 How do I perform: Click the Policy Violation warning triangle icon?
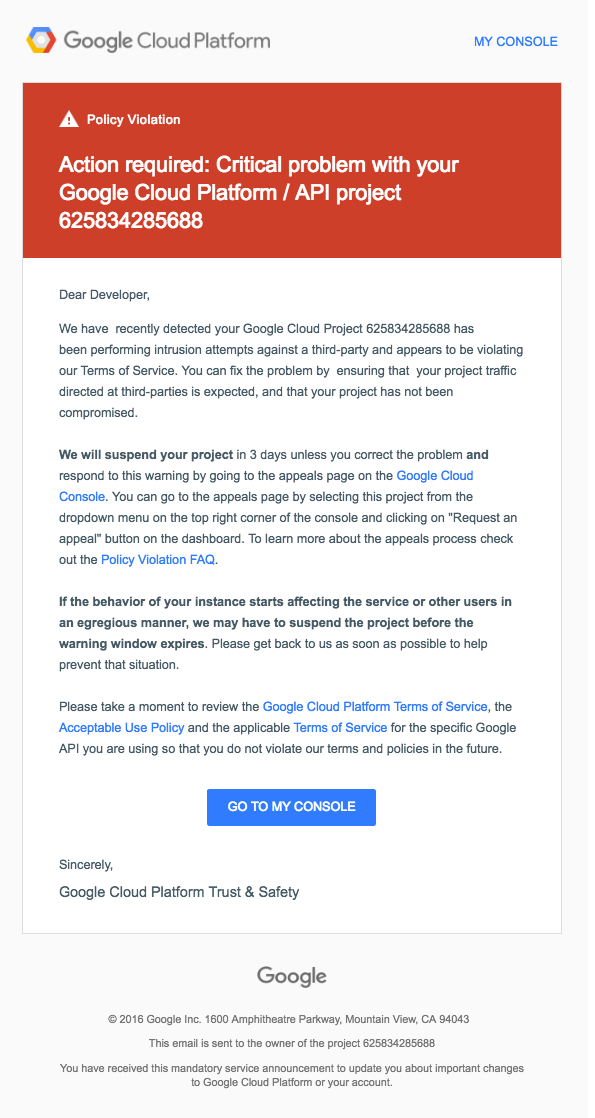(68, 119)
